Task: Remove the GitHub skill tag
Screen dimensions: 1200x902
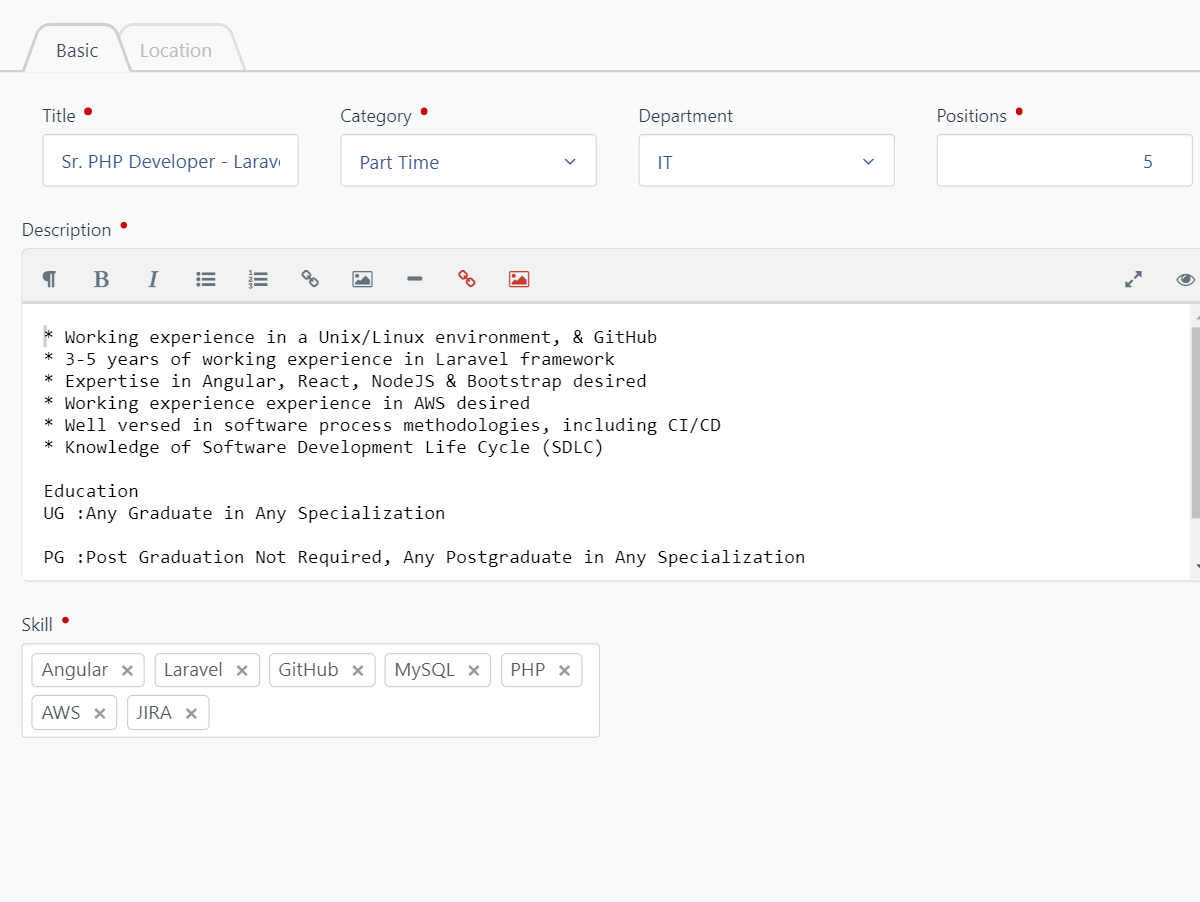Action: tap(357, 671)
